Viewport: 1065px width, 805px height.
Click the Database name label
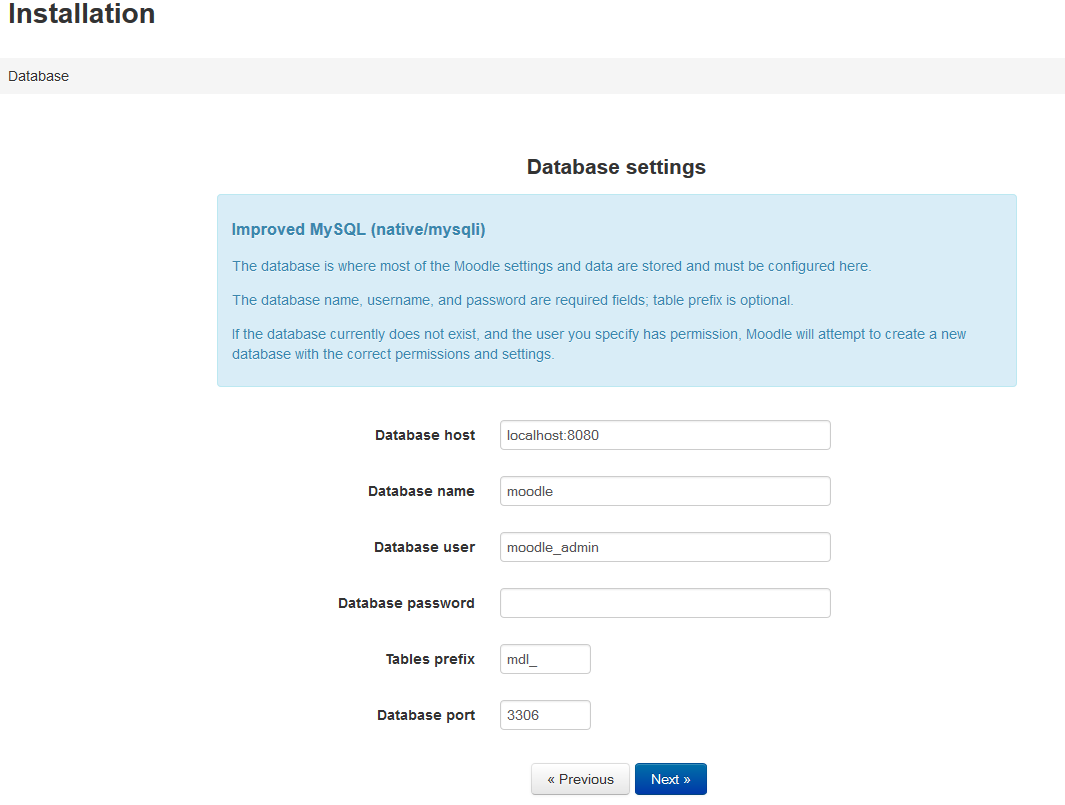click(x=421, y=490)
